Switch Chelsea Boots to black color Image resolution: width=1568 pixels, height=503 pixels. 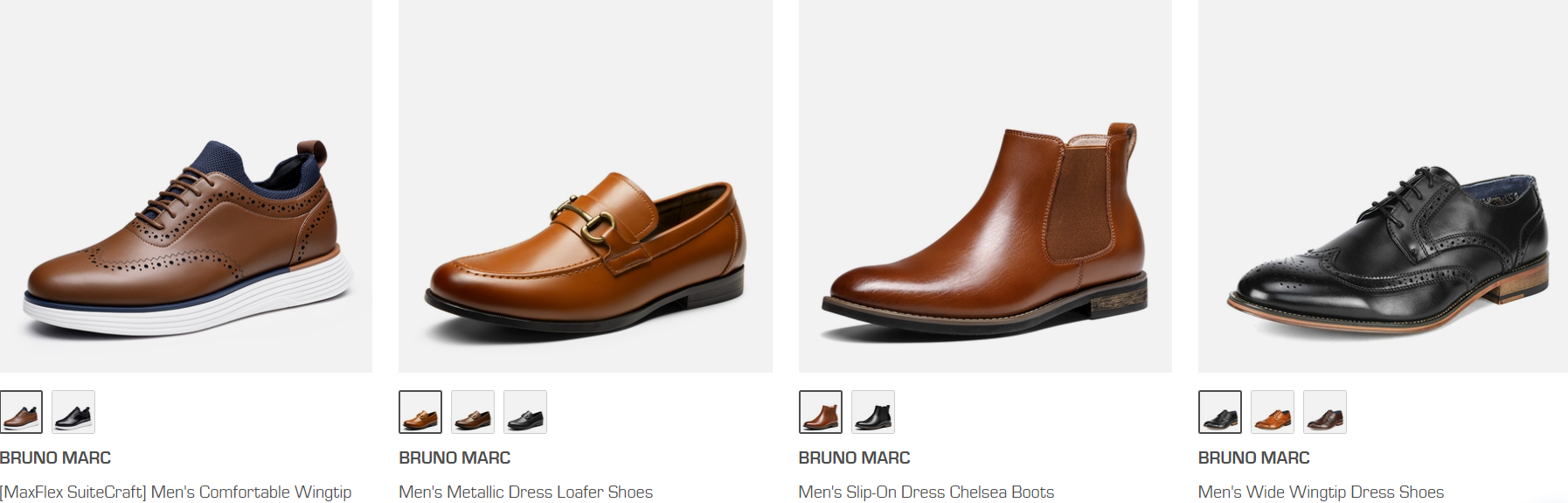(x=872, y=412)
